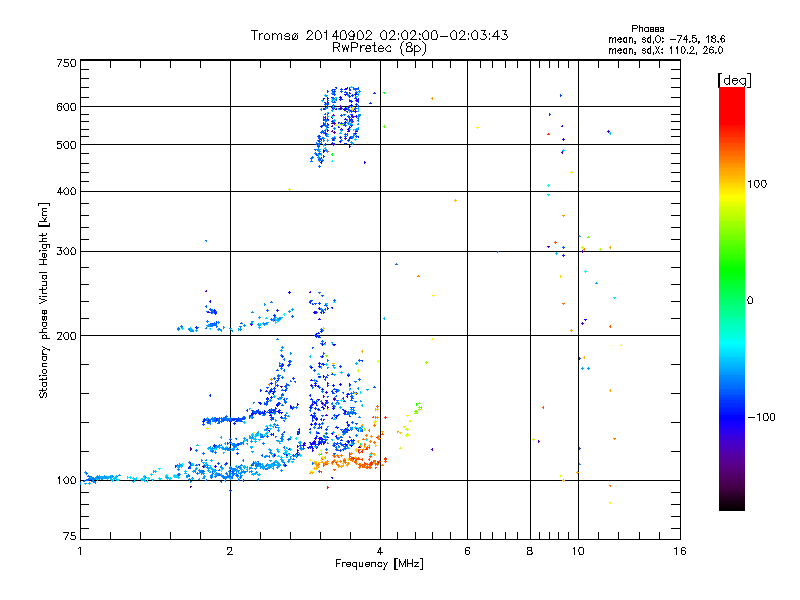Click the "[deg]" colorbar unit label
800x600 pixels.
click(734, 80)
